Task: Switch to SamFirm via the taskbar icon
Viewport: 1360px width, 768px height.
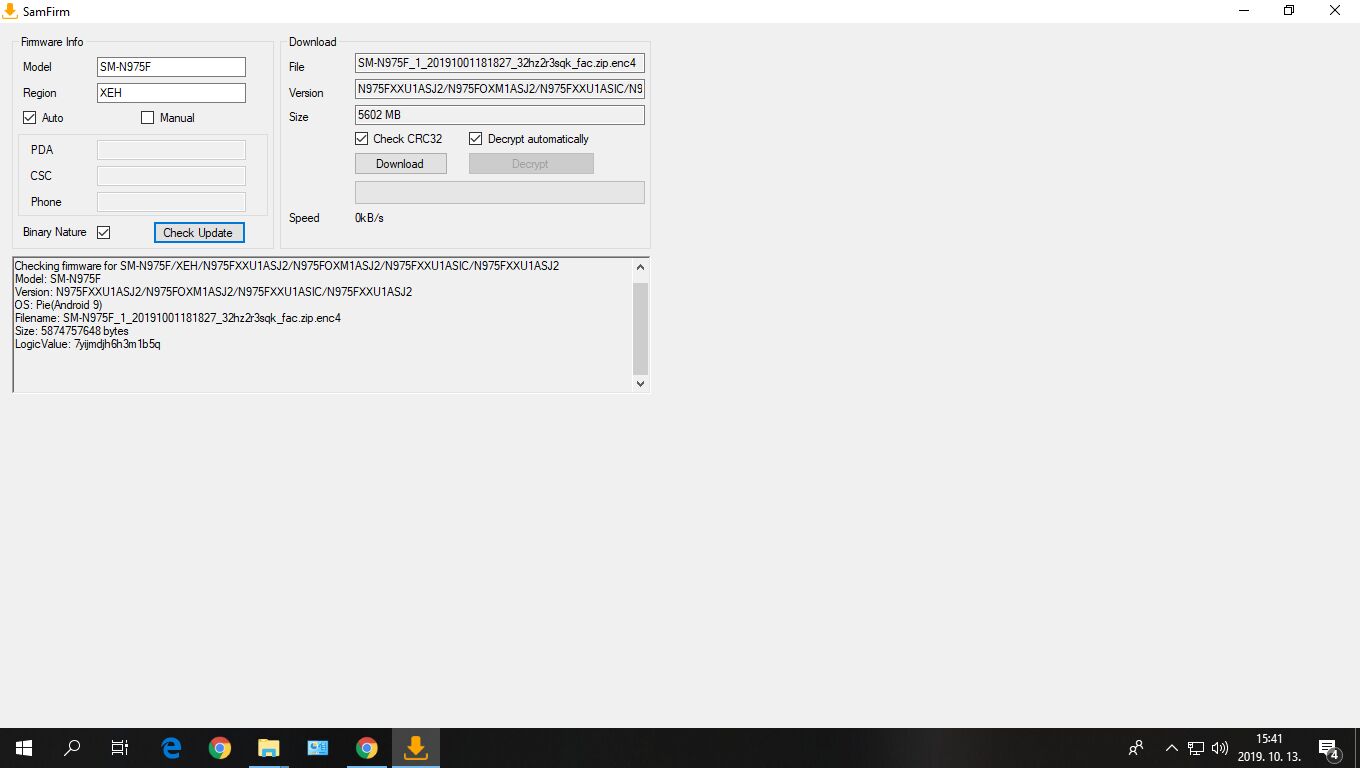Action: point(416,748)
